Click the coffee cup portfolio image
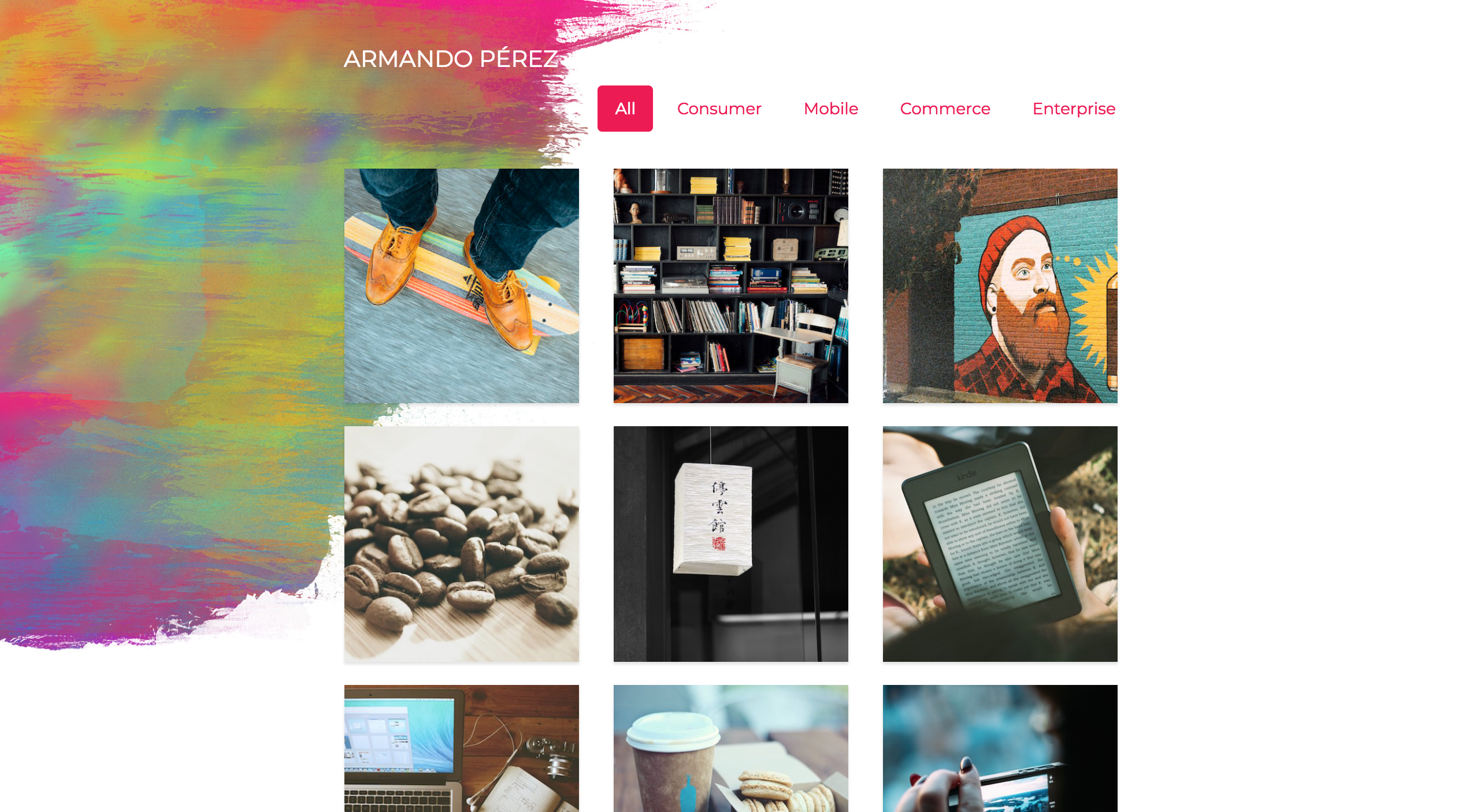The width and height of the screenshot is (1462, 812). (730, 748)
